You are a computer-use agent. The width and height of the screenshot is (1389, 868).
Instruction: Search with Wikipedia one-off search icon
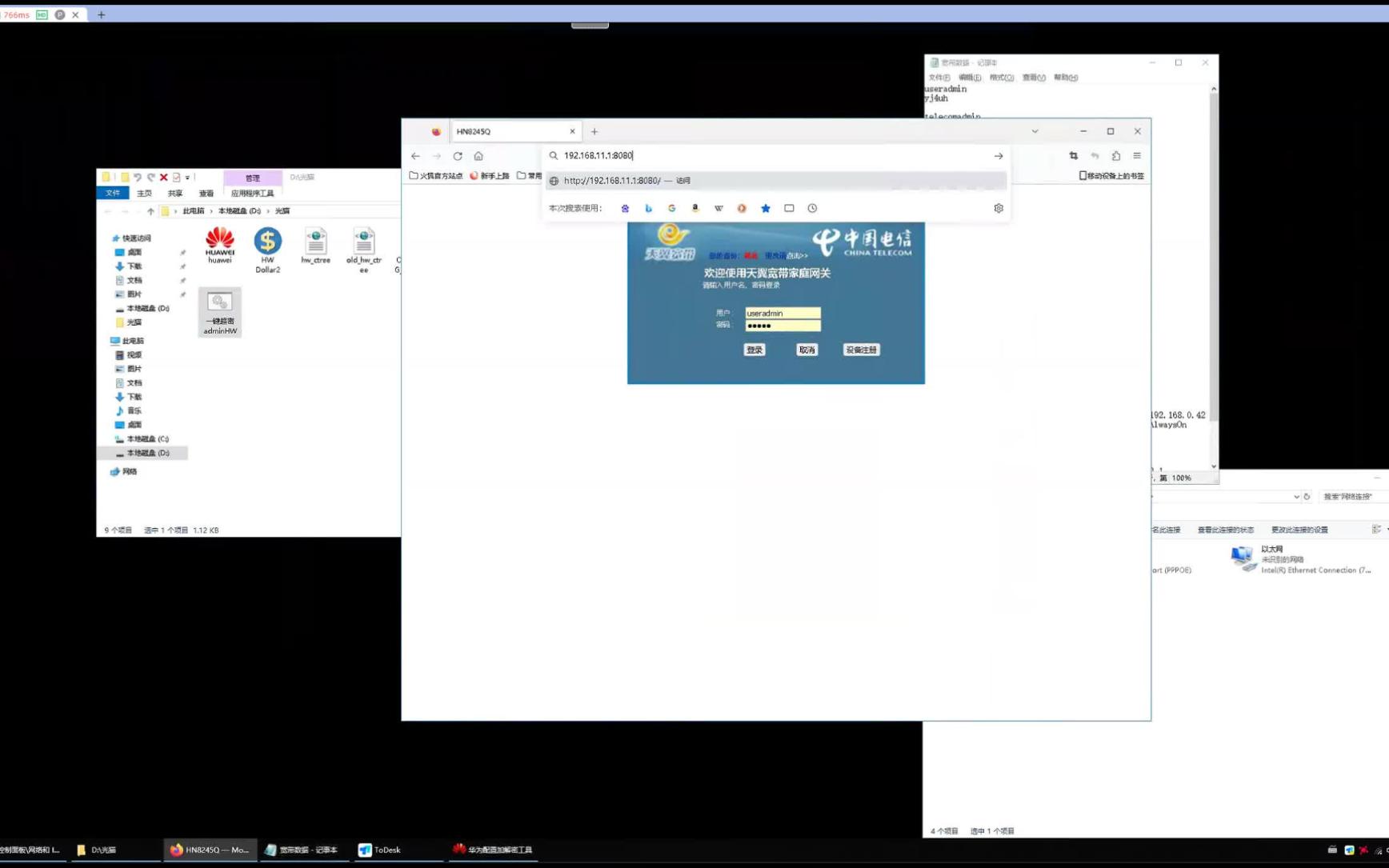[x=719, y=208]
